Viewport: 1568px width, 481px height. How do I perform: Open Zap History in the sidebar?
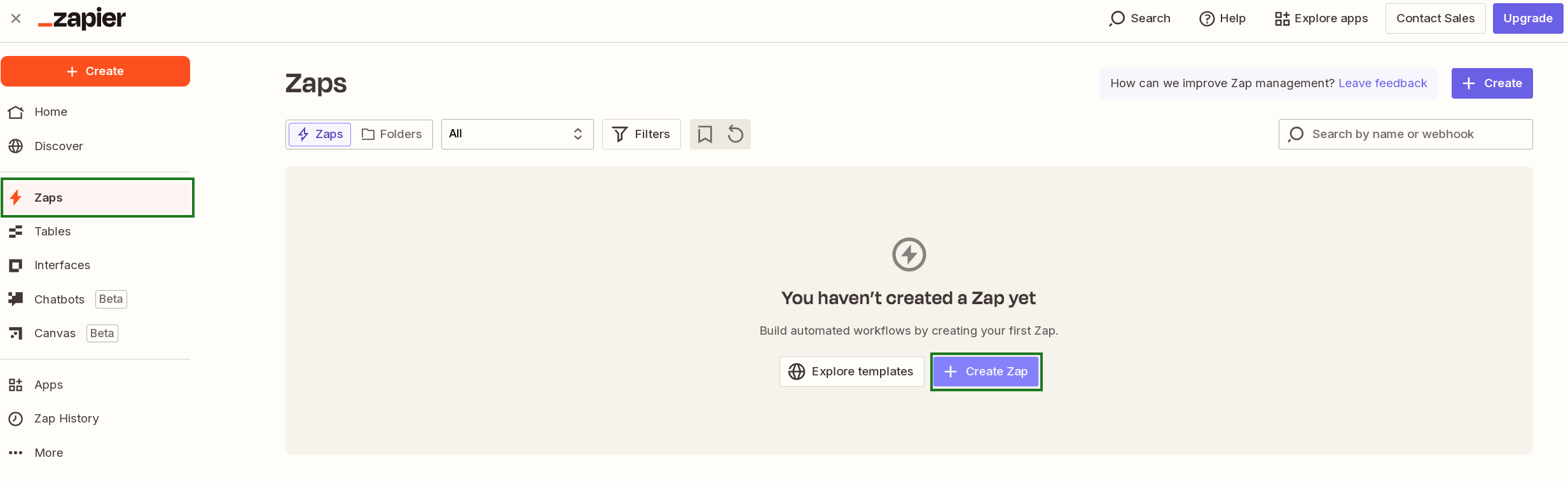(95, 419)
